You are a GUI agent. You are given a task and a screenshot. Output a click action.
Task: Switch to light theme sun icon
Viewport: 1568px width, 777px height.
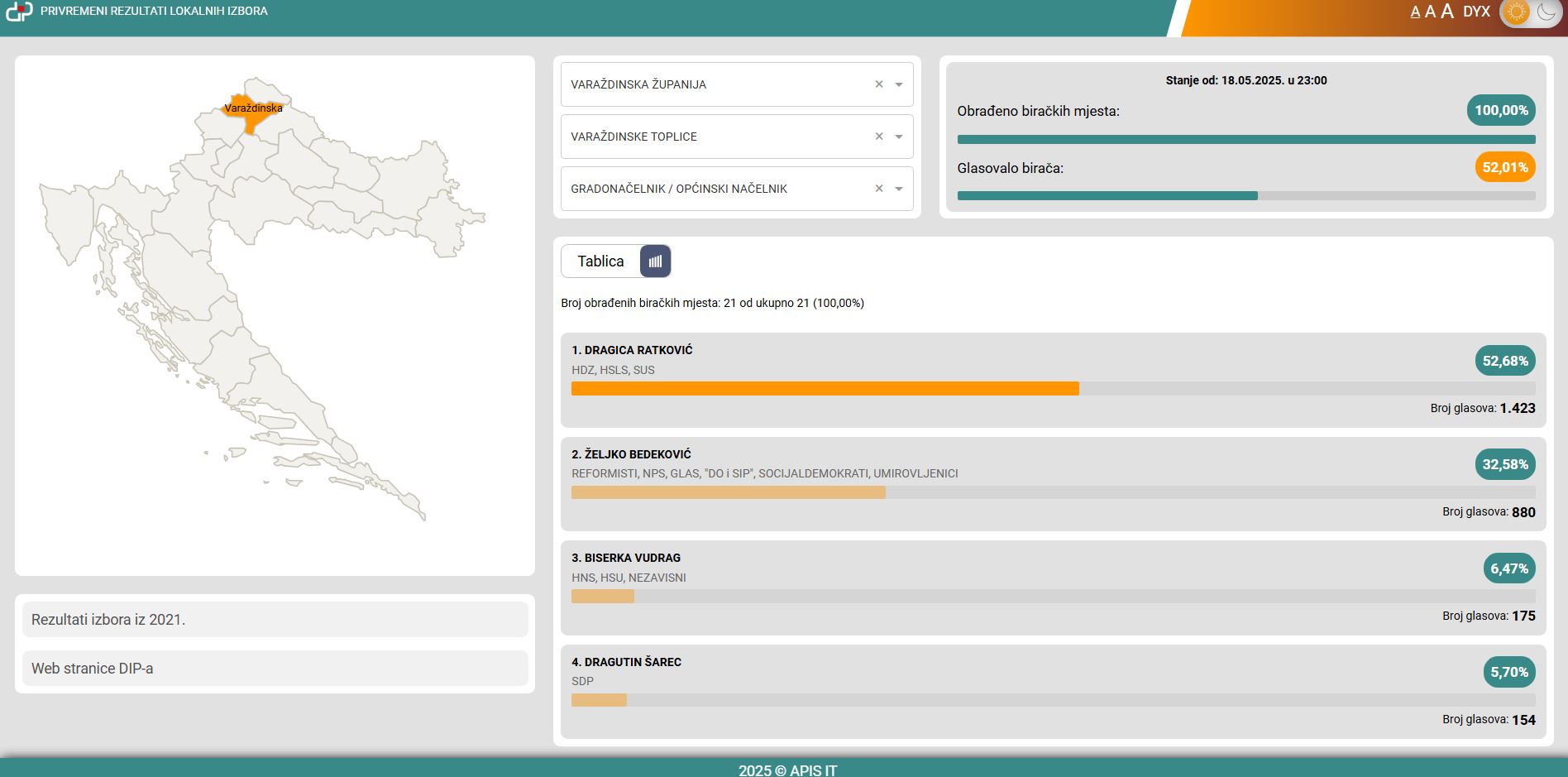point(1517,12)
